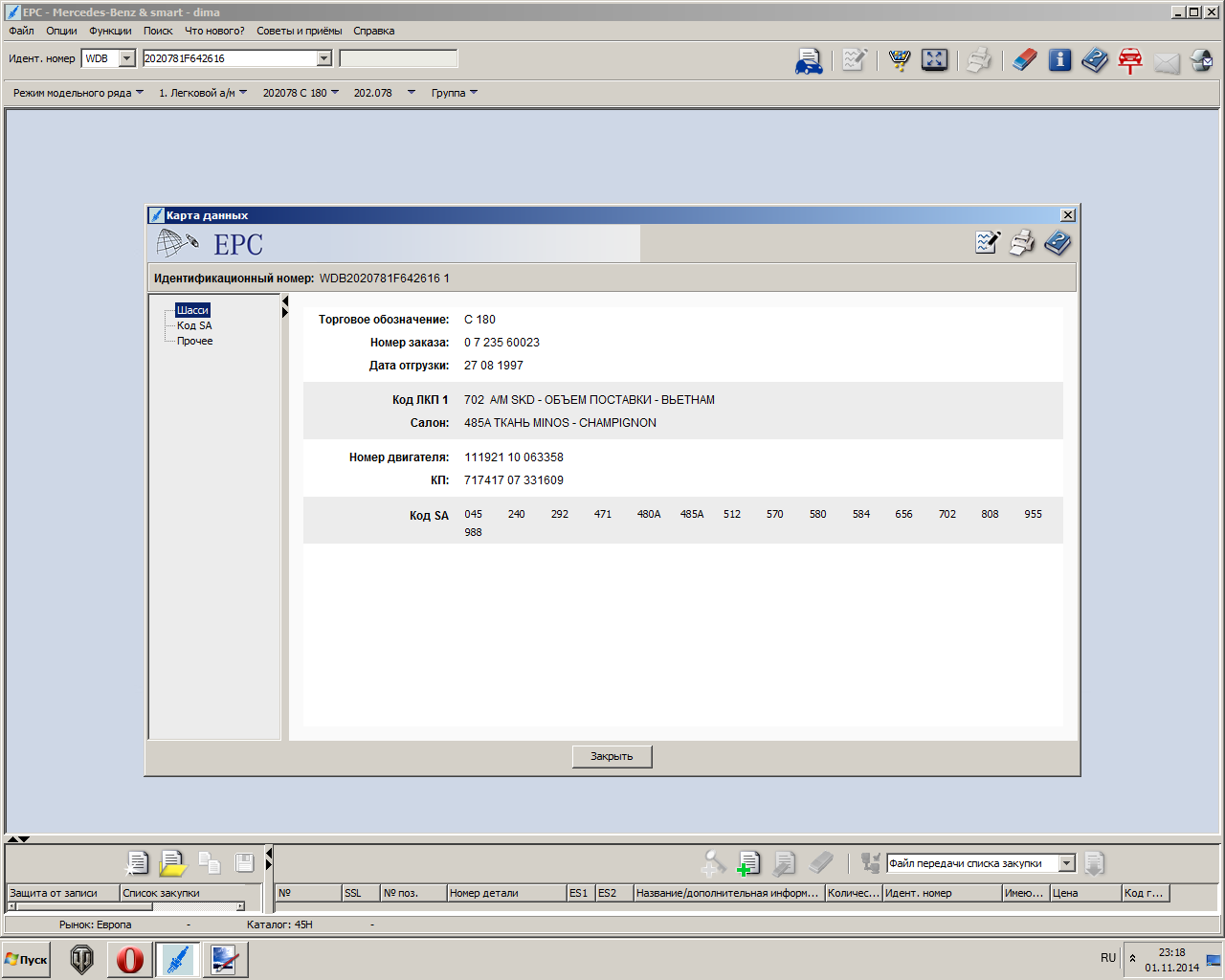Open a shopping list with the yellow folder icon
Screen dimensions: 1225x980
(172, 862)
